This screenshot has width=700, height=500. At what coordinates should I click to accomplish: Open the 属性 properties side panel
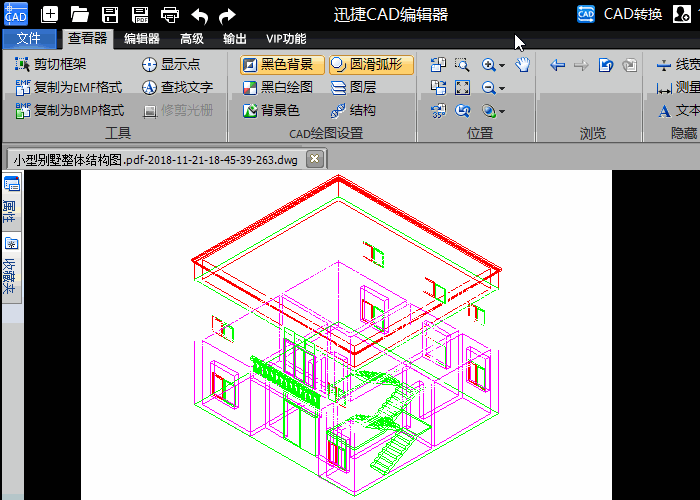[x=11, y=200]
